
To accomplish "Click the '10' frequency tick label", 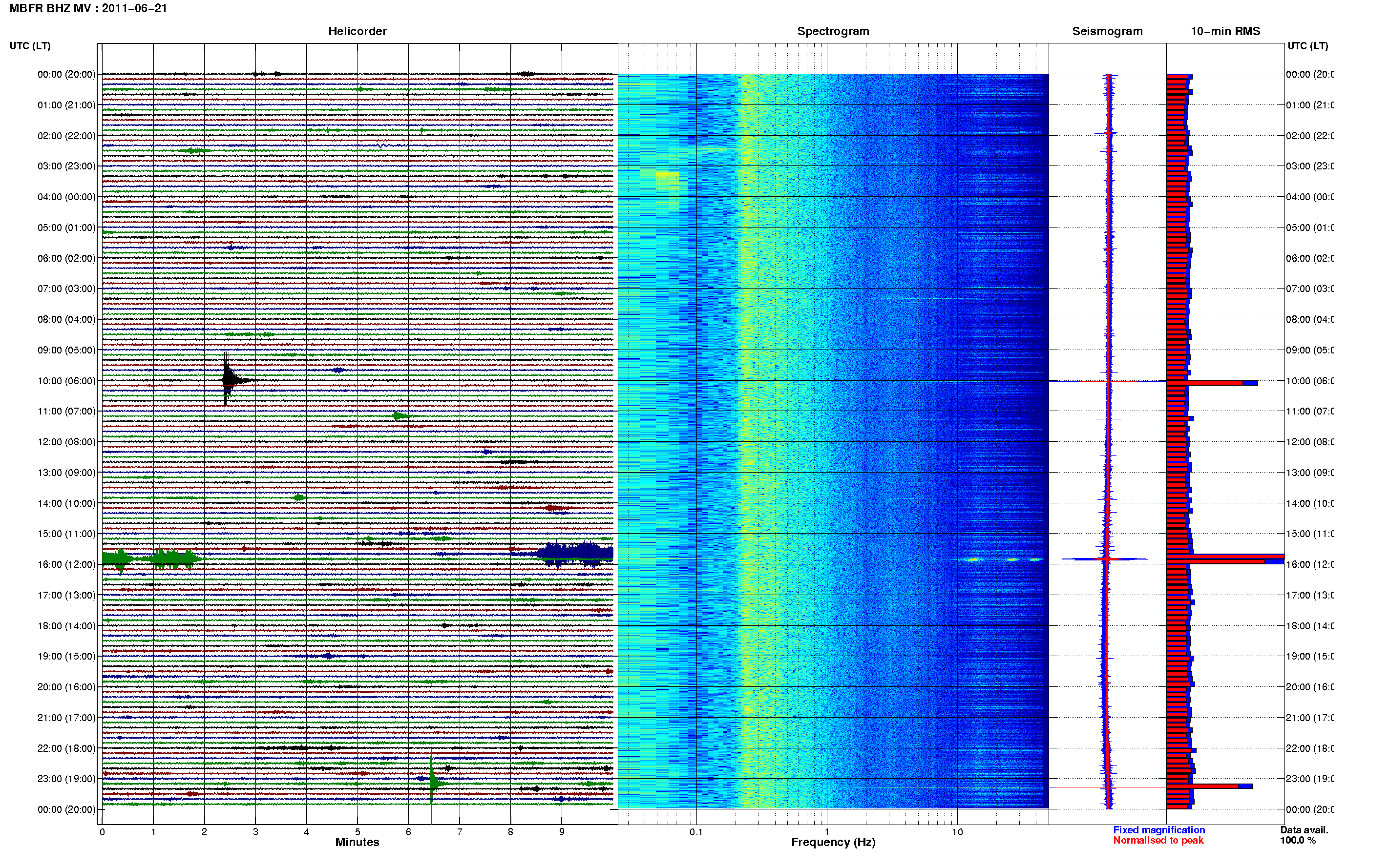I will click(957, 832).
